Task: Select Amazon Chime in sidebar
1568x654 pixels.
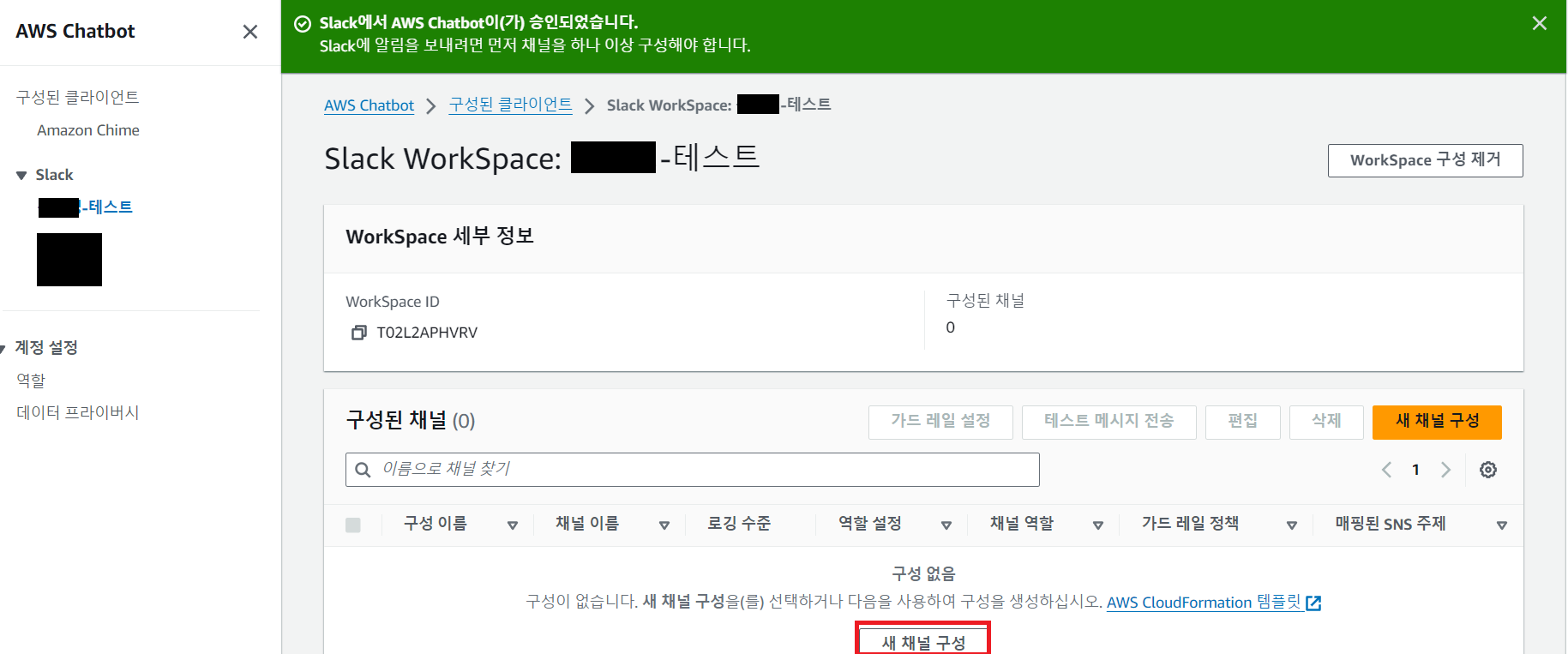Action: 88,130
